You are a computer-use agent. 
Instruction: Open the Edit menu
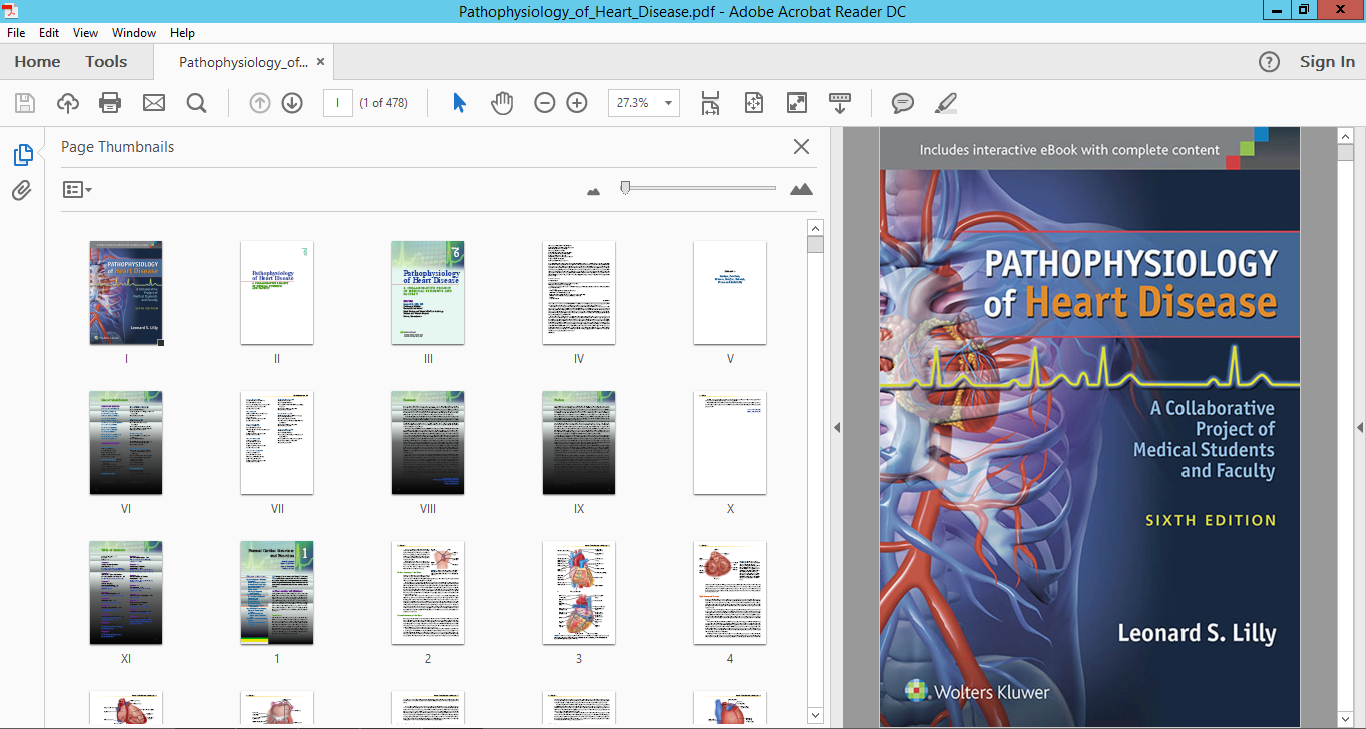(49, 33)
